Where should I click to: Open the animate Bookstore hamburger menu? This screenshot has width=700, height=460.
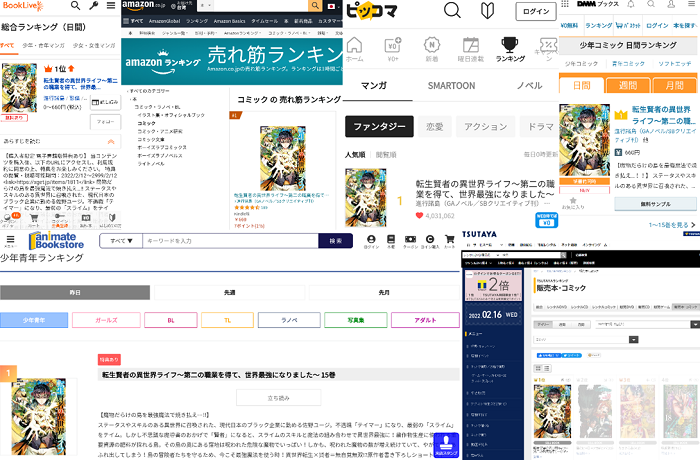[10, 241]
